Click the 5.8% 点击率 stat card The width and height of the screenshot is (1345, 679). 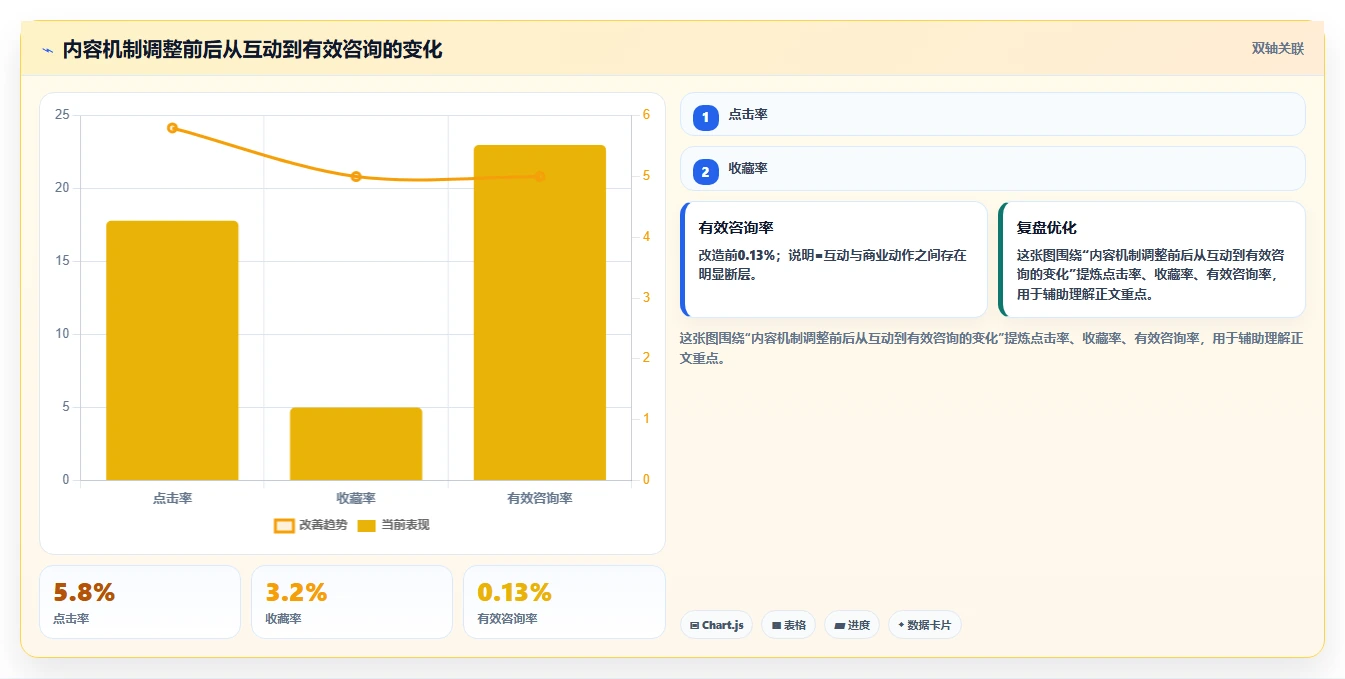click(x=140, y=602)
